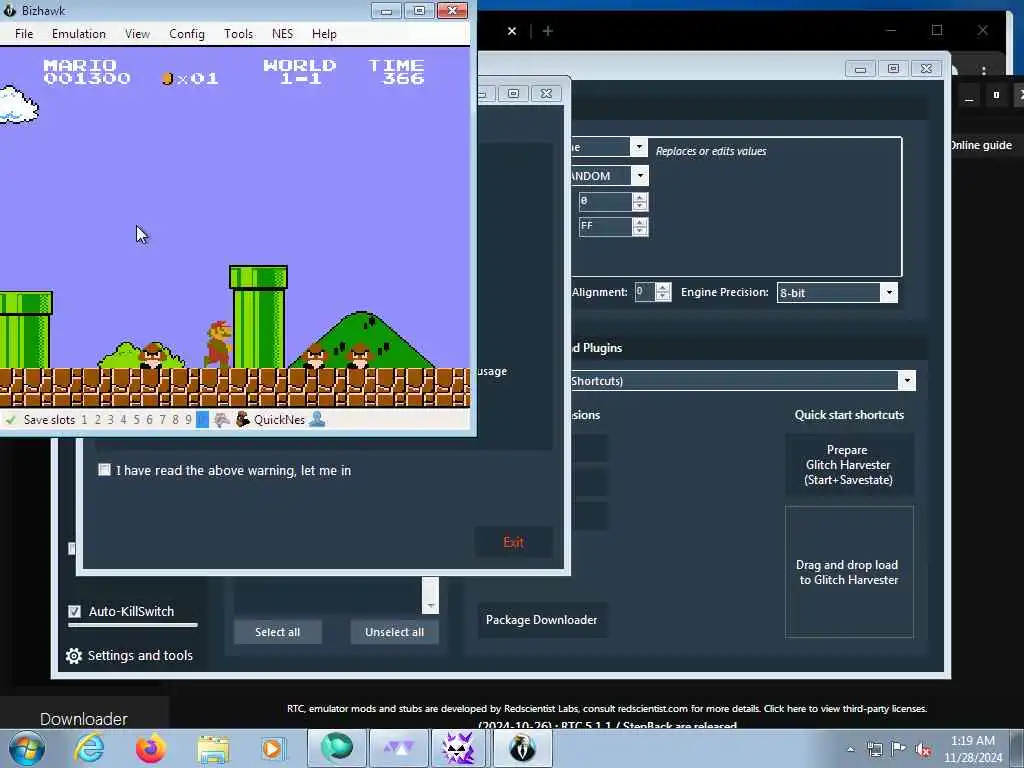
Task: Switch to the teal sphere taskbar app
Action: [x=336, y=748]
